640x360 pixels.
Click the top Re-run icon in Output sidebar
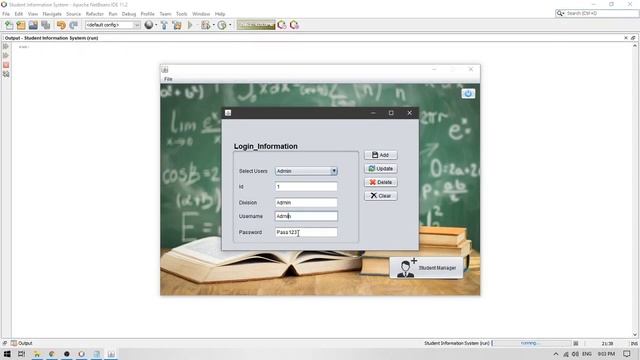6,47
